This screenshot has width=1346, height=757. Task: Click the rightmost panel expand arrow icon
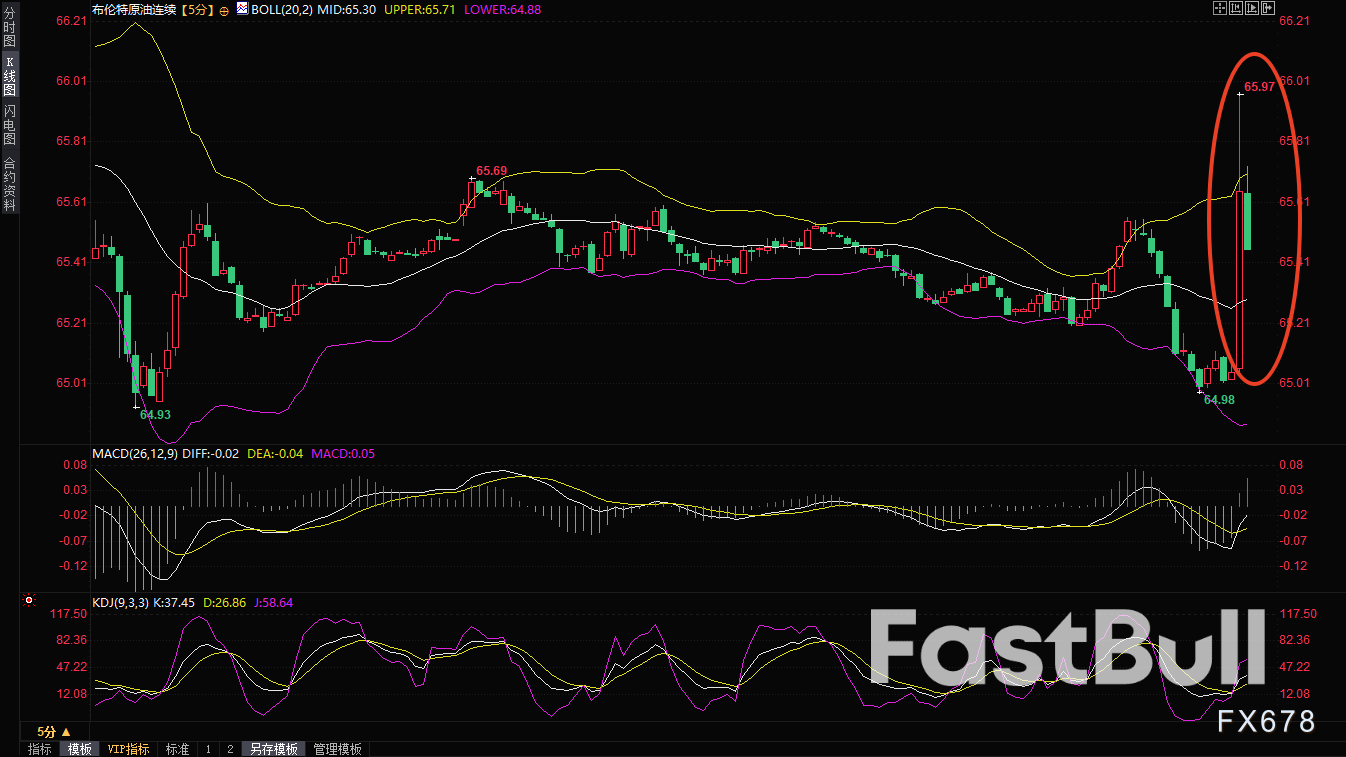point(1269,8)
